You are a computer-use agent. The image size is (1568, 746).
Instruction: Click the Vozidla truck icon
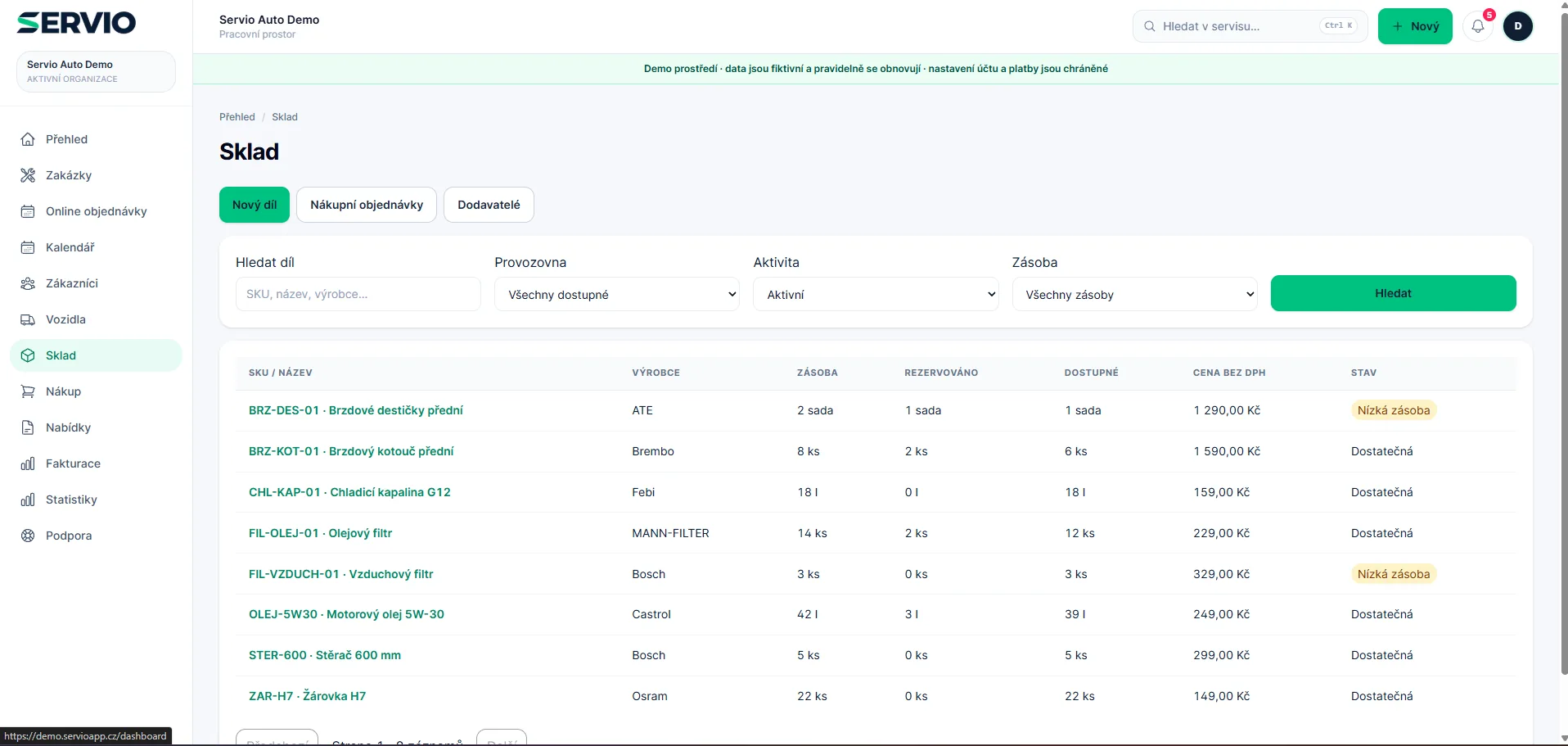[28, 319]
